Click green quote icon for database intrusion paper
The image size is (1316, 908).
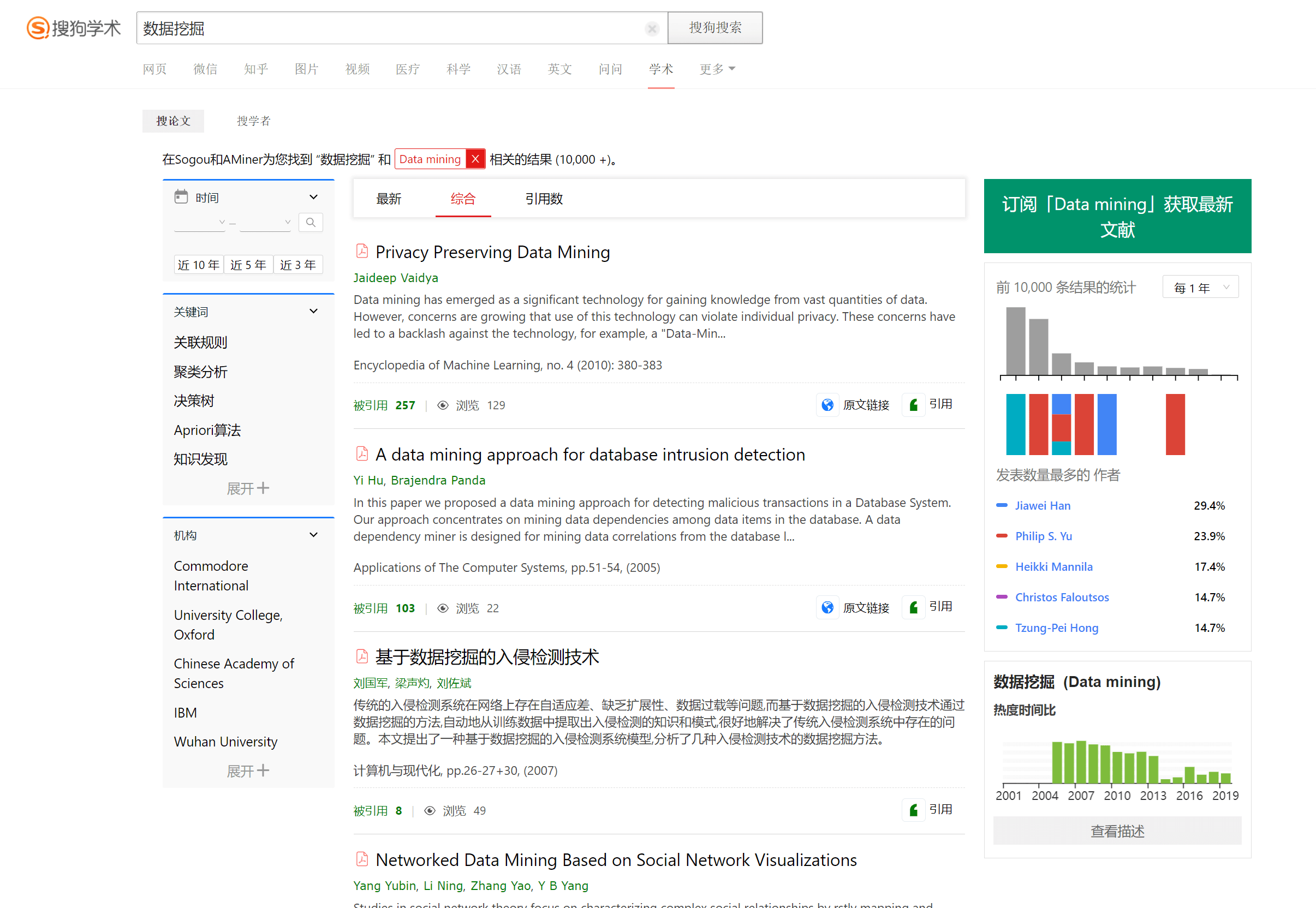tap(914, 608)
